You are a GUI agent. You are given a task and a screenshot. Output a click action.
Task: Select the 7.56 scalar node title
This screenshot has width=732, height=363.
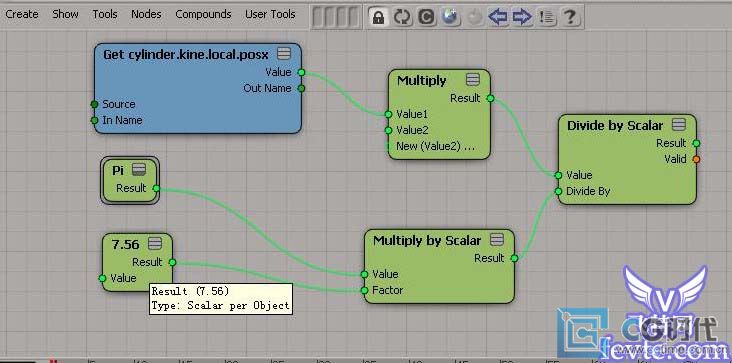126,244
